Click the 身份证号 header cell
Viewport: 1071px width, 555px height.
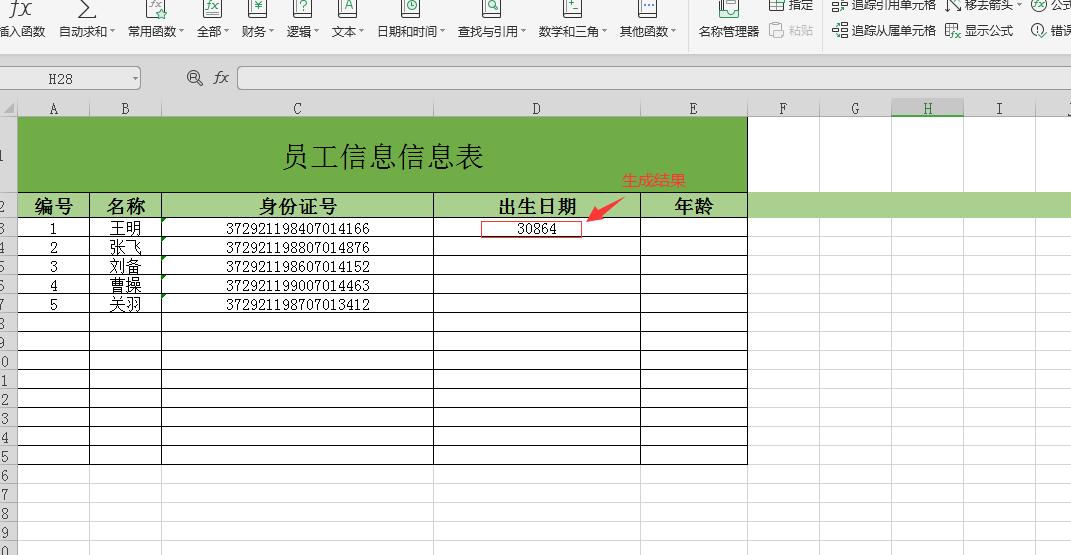tap(297, 205)
